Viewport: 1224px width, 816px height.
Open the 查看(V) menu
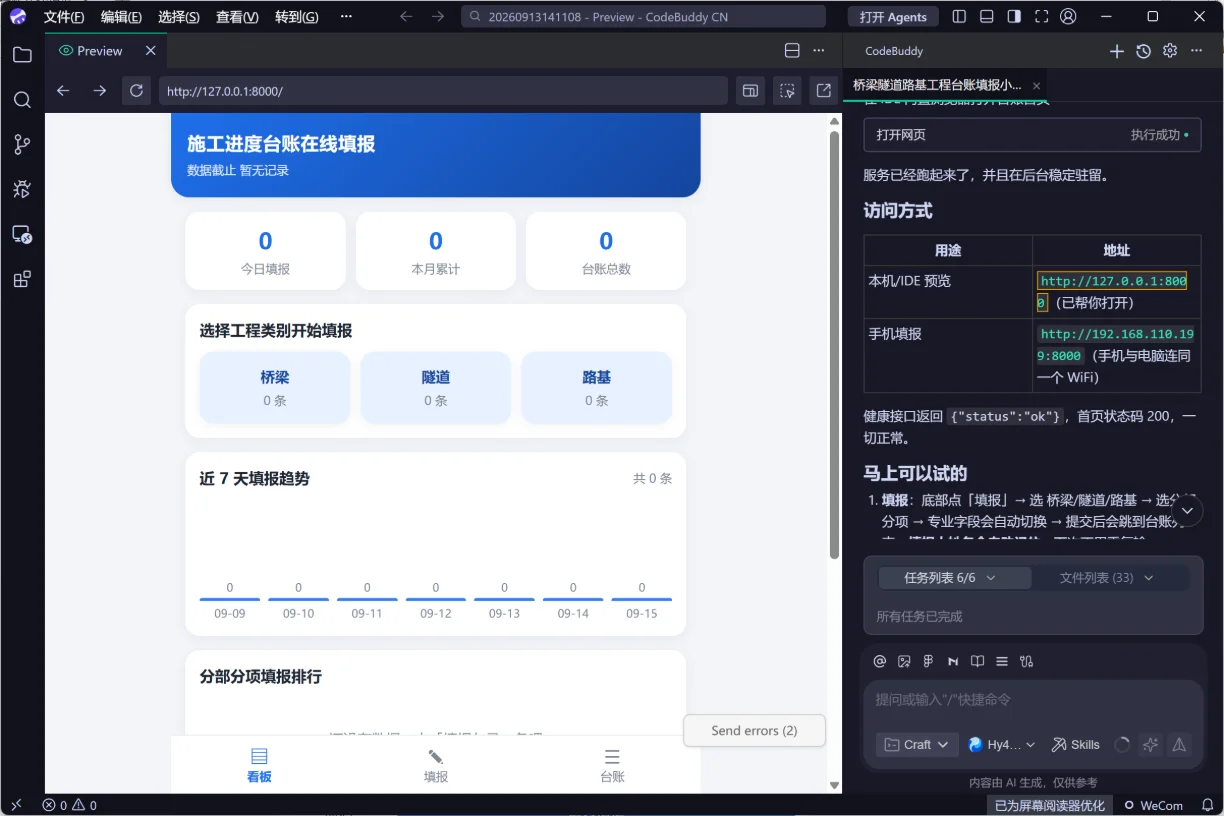pos(237,17)
